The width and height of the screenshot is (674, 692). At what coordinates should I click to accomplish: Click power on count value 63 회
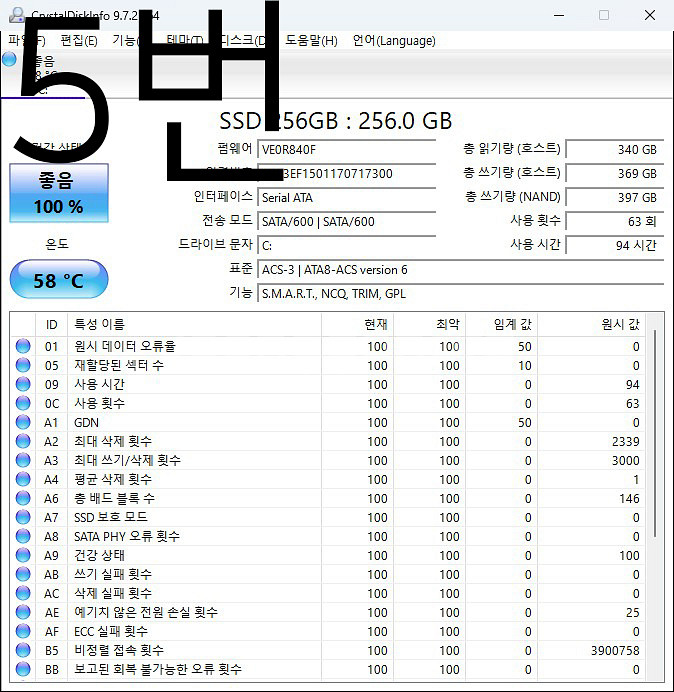615,221
